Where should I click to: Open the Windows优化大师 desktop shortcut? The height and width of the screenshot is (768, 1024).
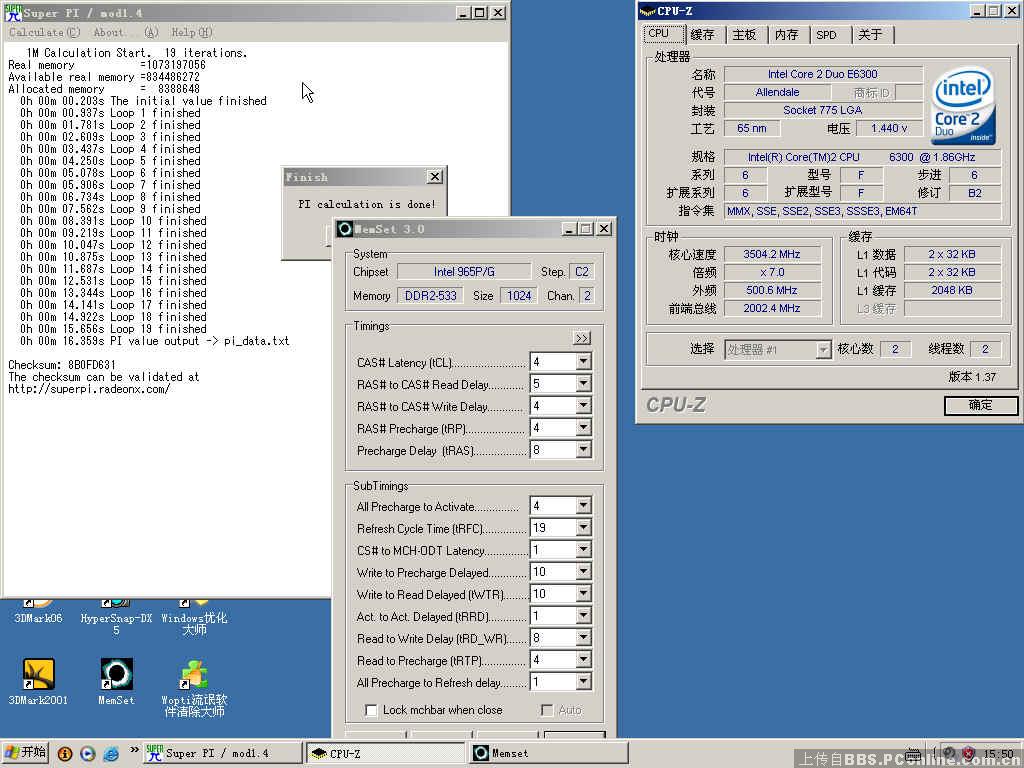click(195, 618)
